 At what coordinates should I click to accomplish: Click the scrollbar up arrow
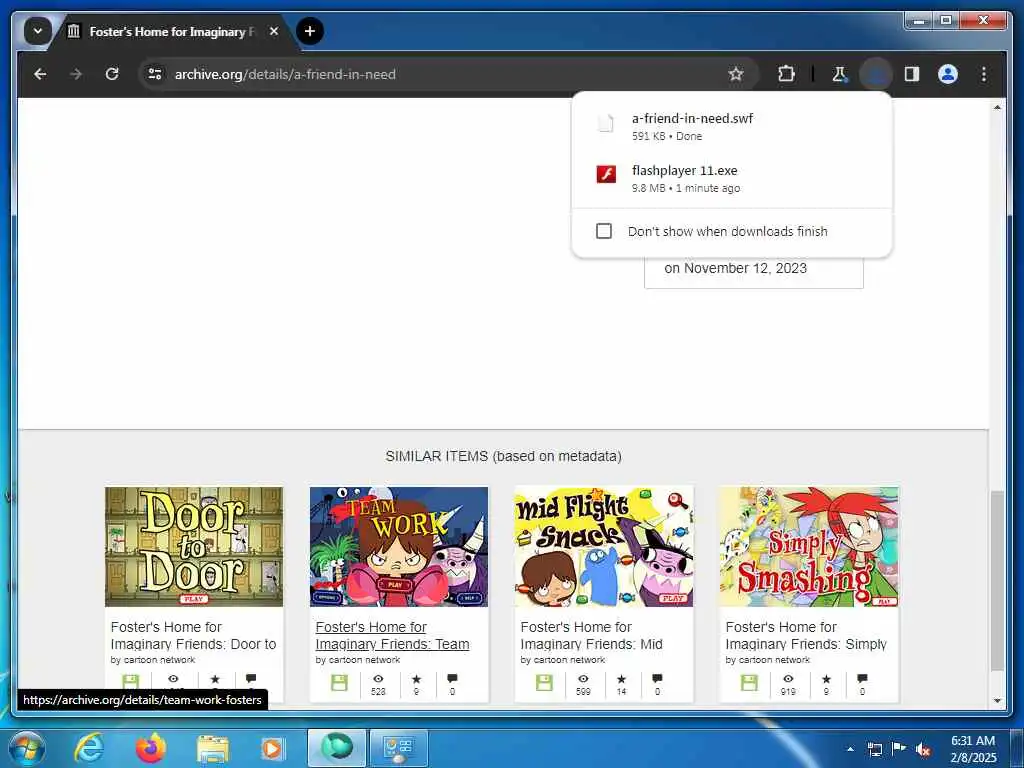997,106
